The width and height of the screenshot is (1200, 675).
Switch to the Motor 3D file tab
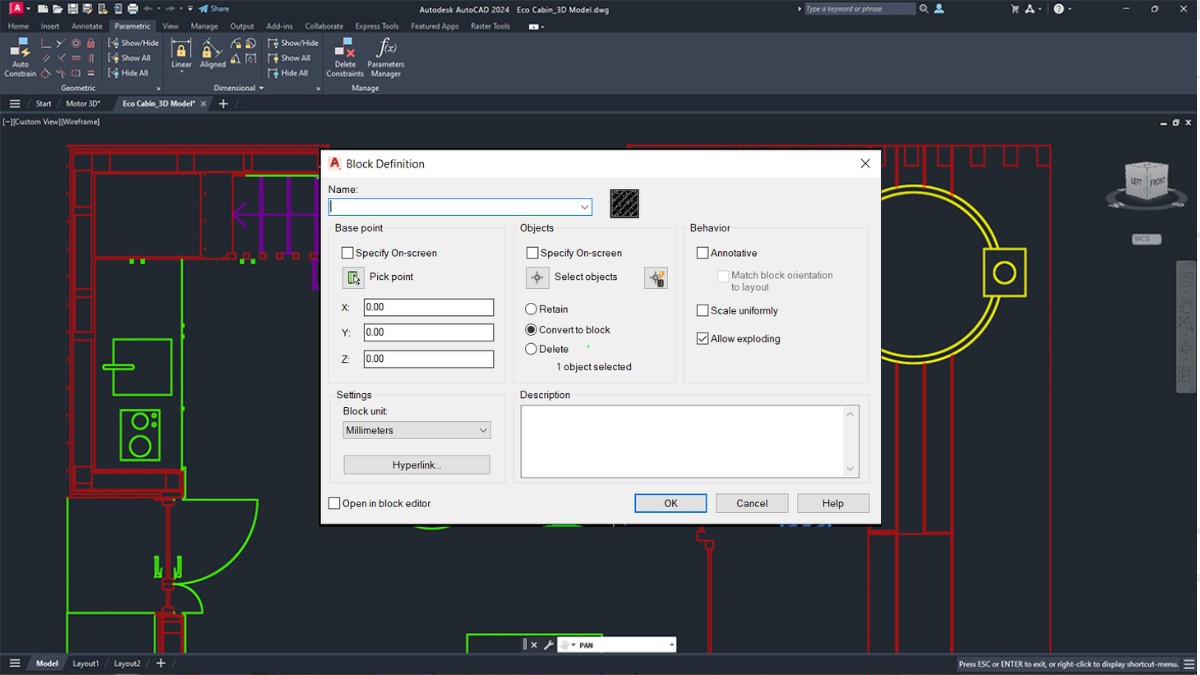[83, 103]
